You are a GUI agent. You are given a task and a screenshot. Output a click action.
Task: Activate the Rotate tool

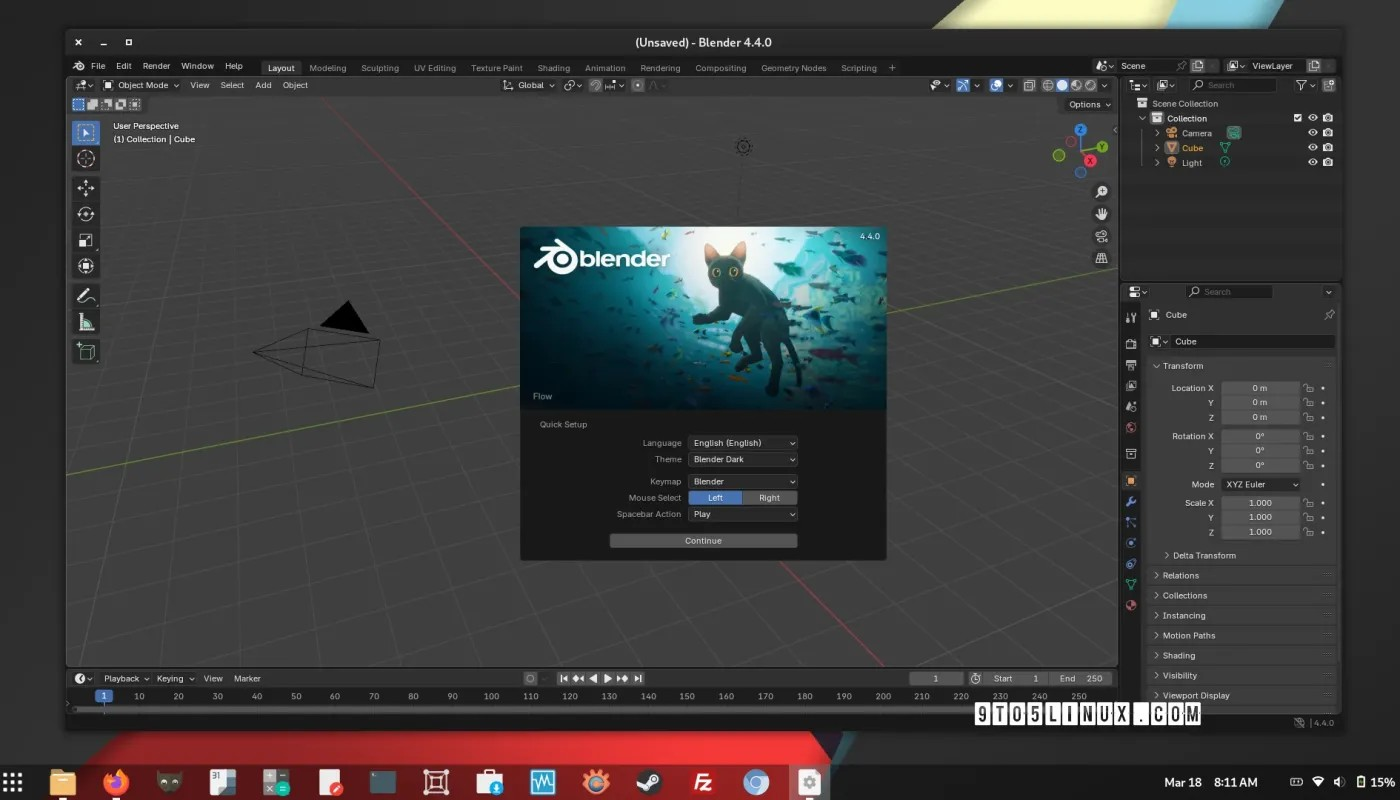(x=86, y=213)
